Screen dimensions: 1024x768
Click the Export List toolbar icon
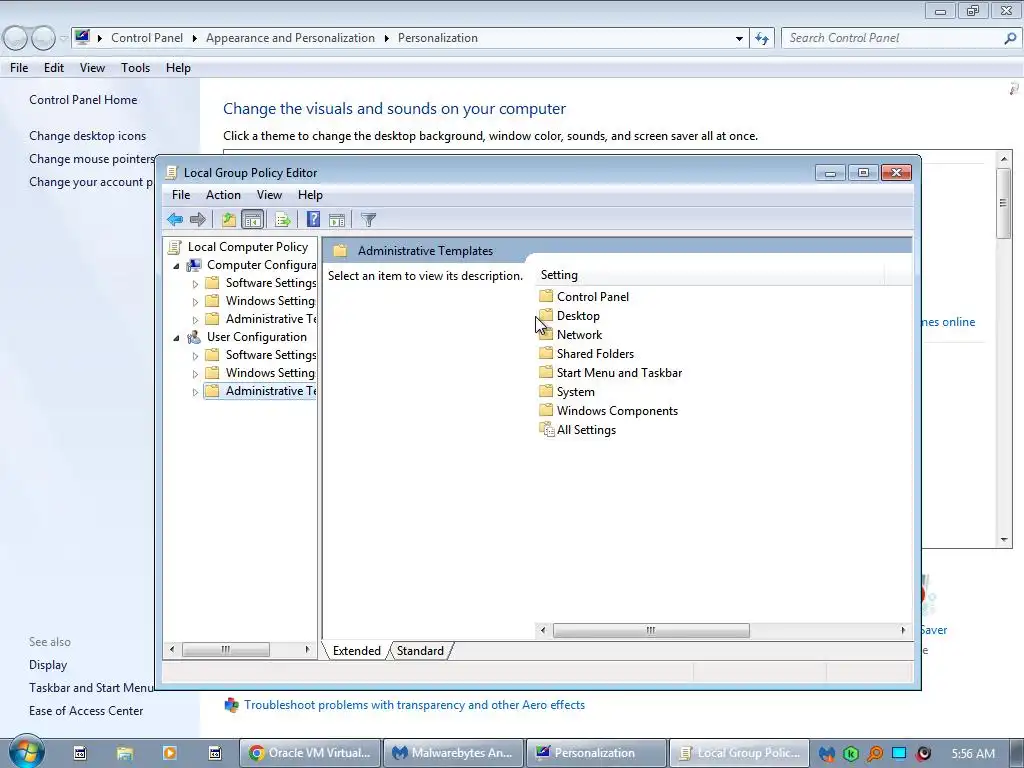point(282,219)
